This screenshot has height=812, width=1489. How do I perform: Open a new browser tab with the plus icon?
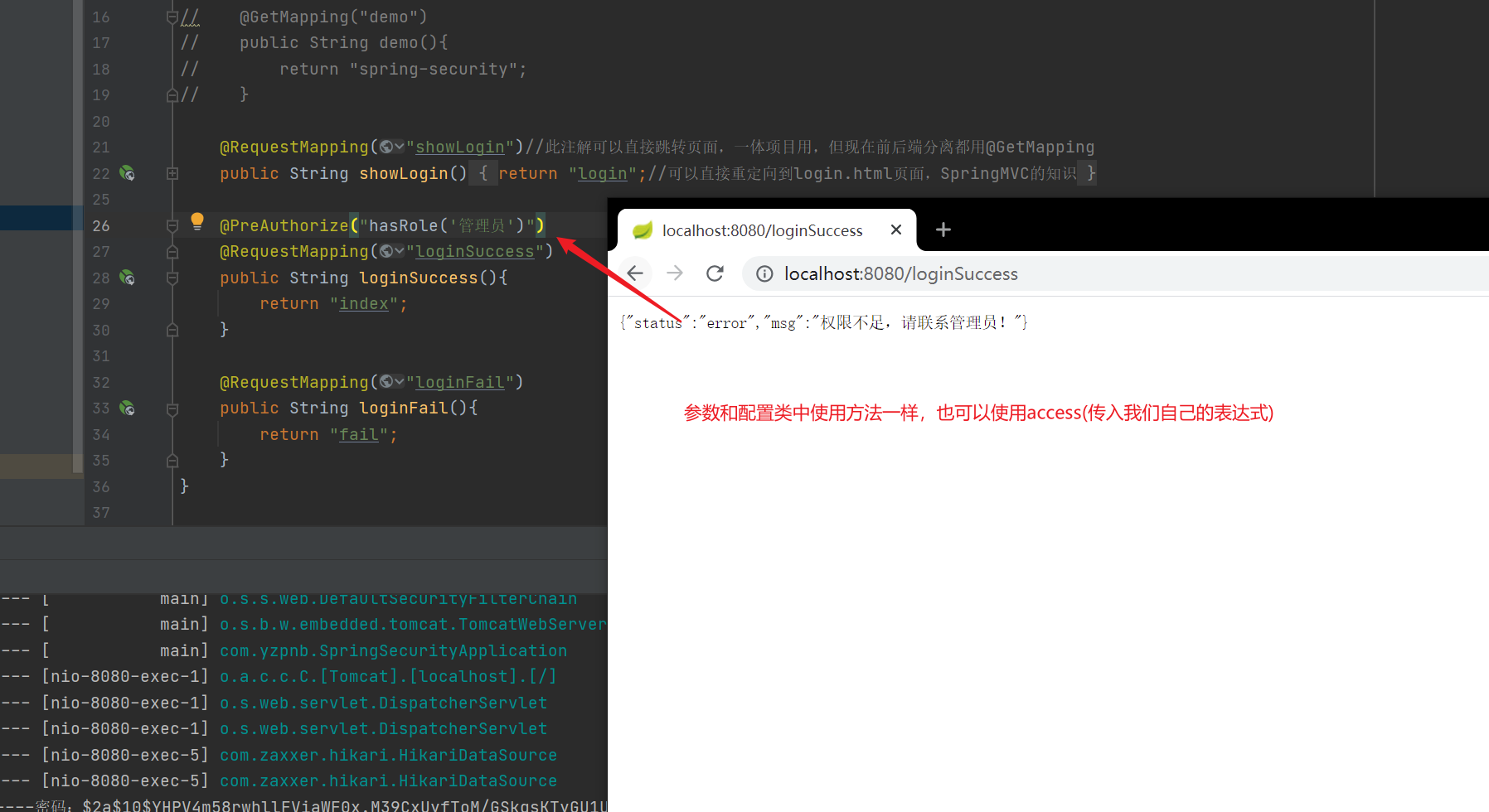pyautogui.click(x=943, y=230)
